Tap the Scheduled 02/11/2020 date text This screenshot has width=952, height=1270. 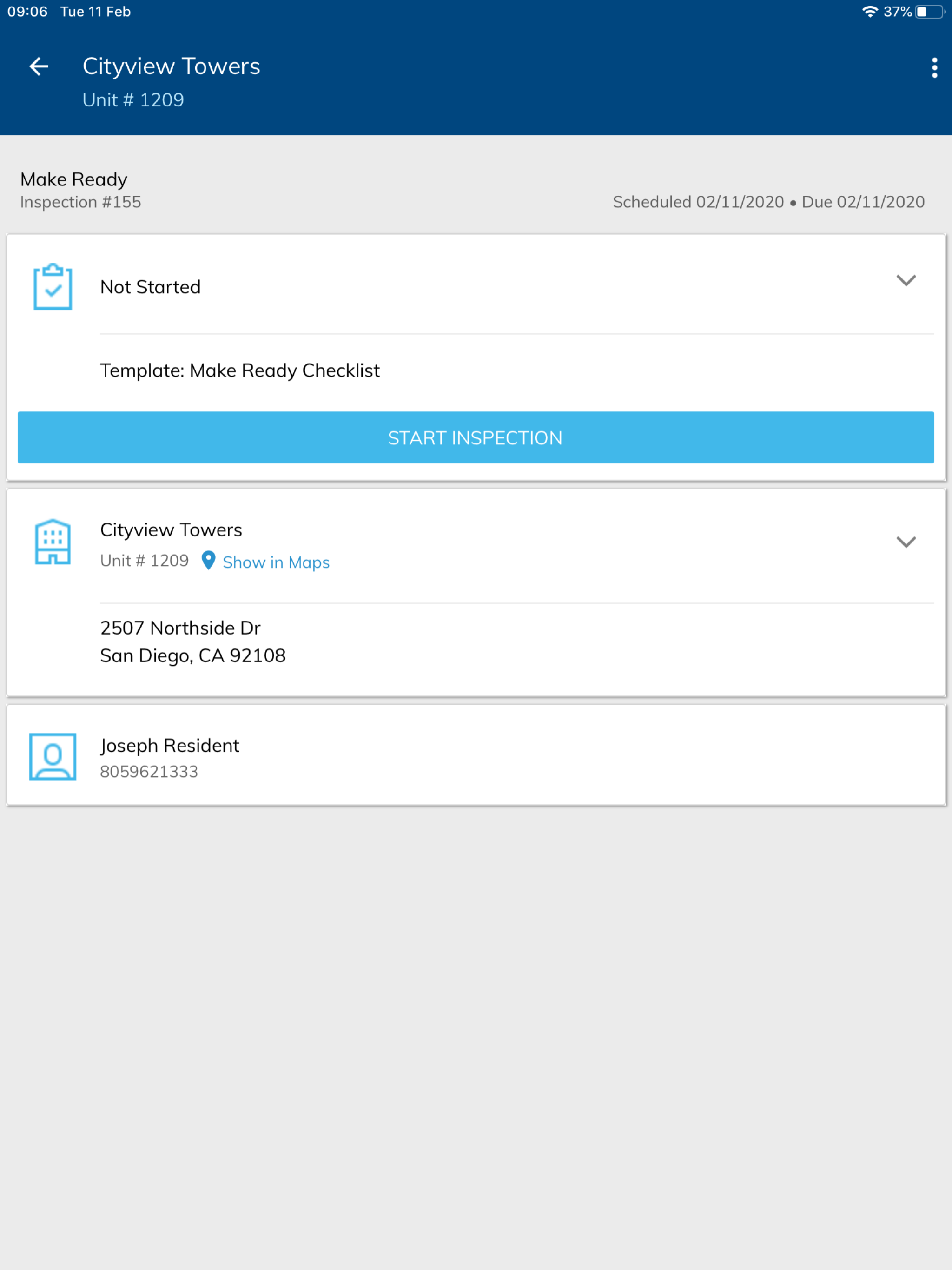point(698,202)
